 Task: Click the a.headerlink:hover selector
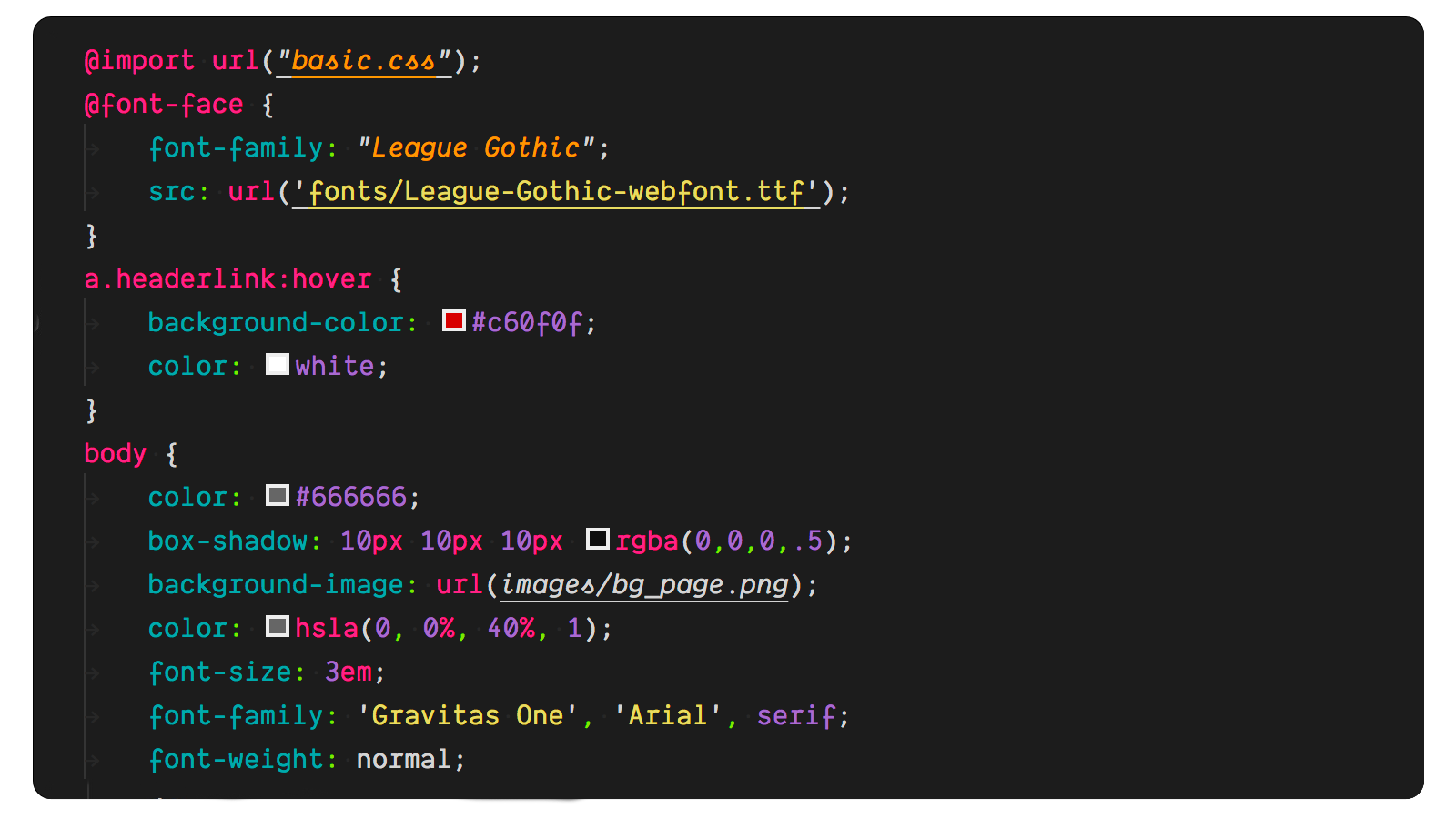coord(227,278)
